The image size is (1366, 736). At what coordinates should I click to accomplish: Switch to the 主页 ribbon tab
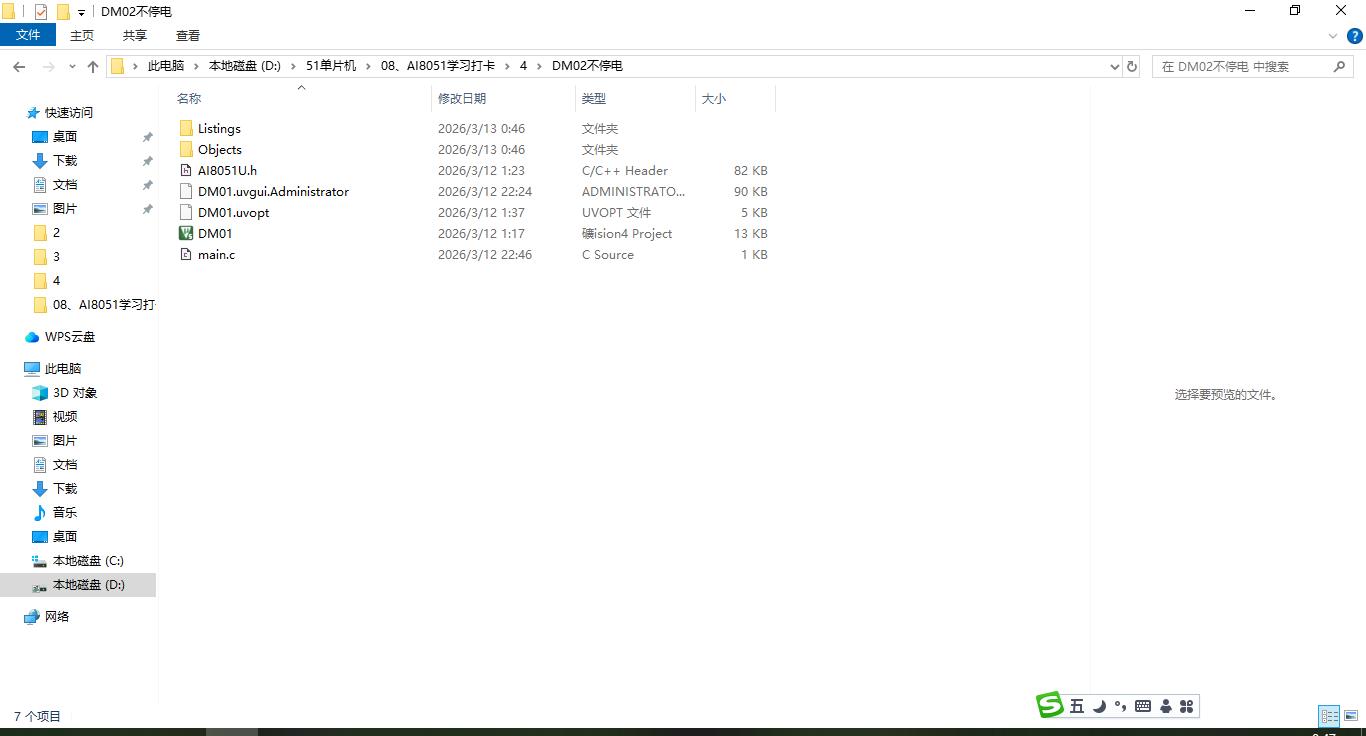pos(82,35)
